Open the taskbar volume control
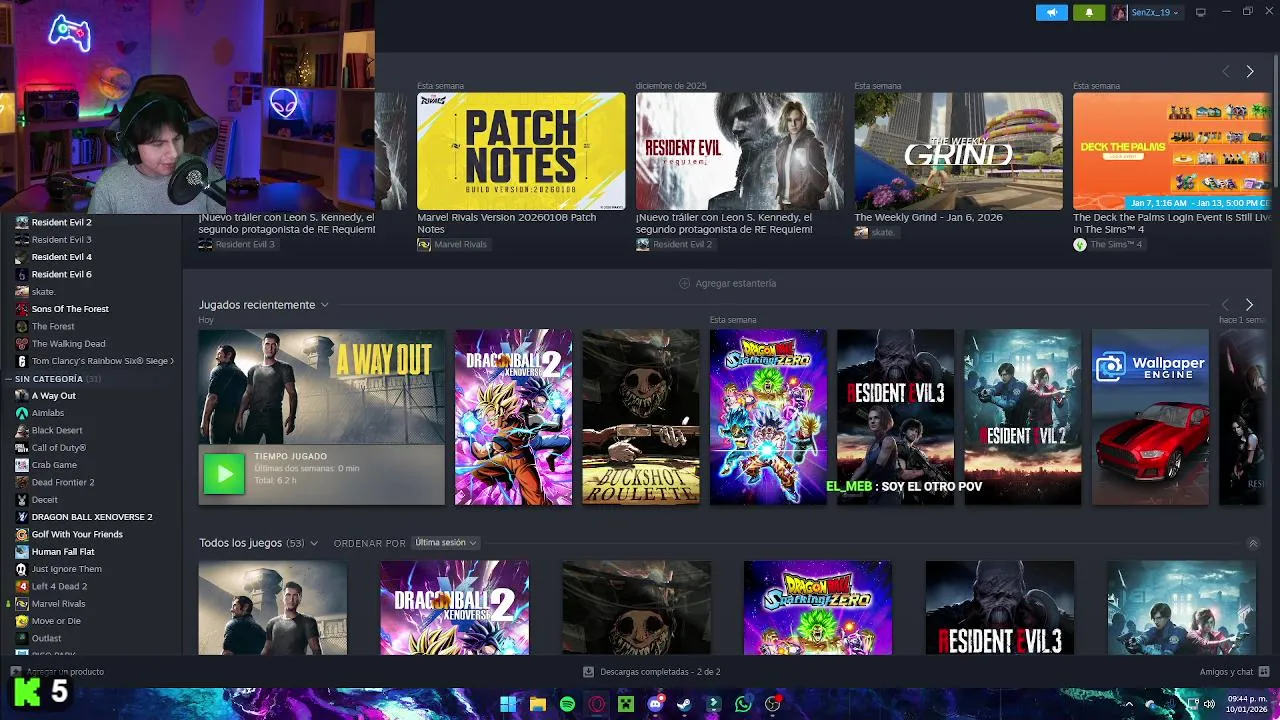This screenshot has height=720, width=1280. [1209, 704]
